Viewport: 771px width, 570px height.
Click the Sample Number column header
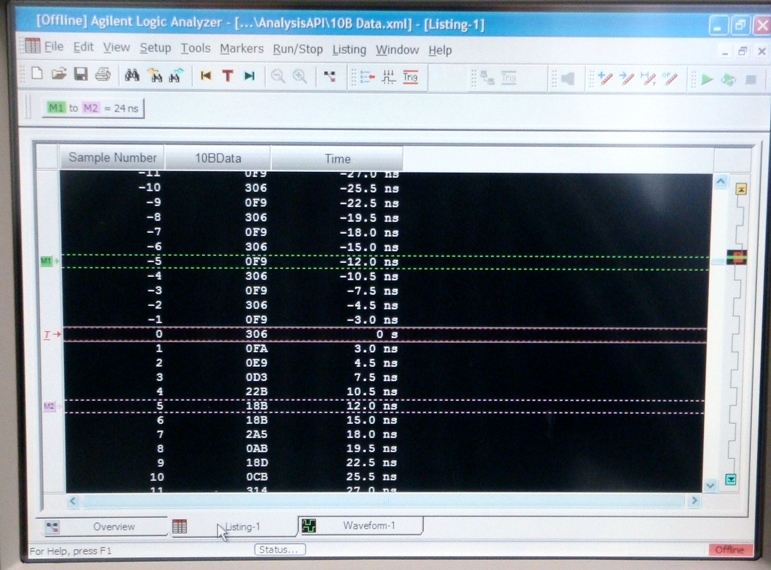(x=112, y=157)
